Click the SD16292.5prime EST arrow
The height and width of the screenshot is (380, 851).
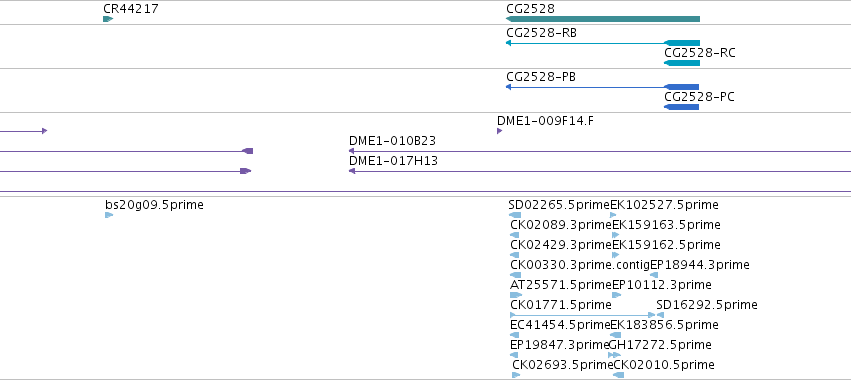(660, 315)
